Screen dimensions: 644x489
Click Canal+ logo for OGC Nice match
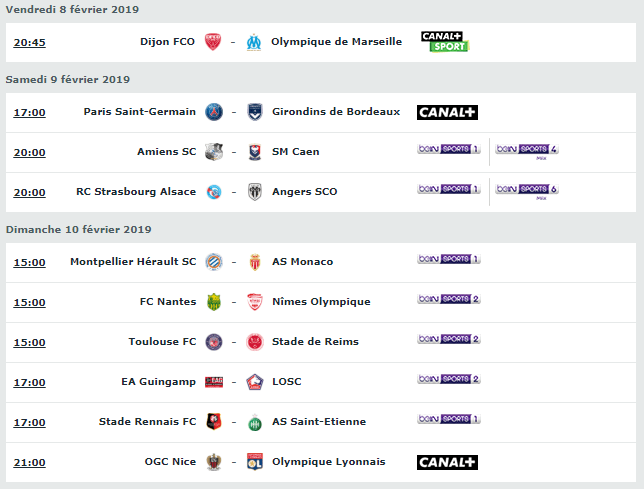click(x=447, y=462)
